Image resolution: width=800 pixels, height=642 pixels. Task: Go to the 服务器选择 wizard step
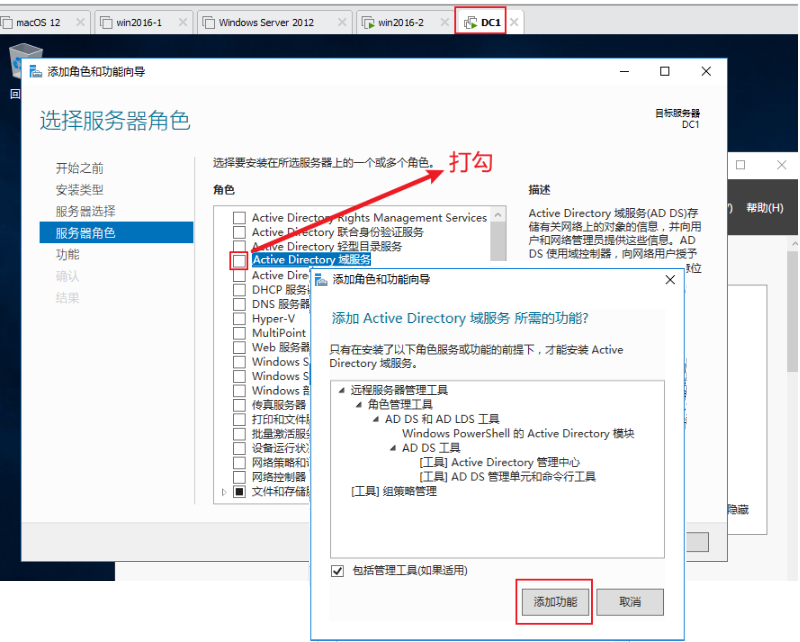[85, 211]
